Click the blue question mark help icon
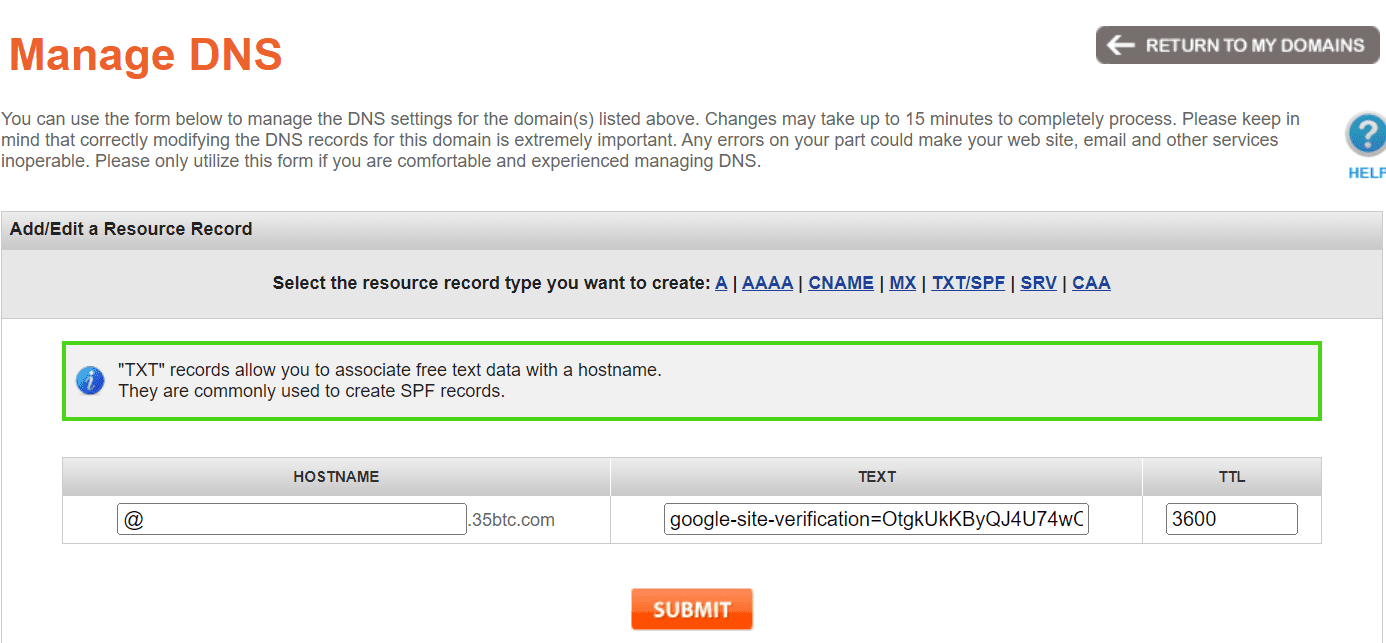Screen dimensions: 1386x643 pyautogui.click(x=1366, y=135)
